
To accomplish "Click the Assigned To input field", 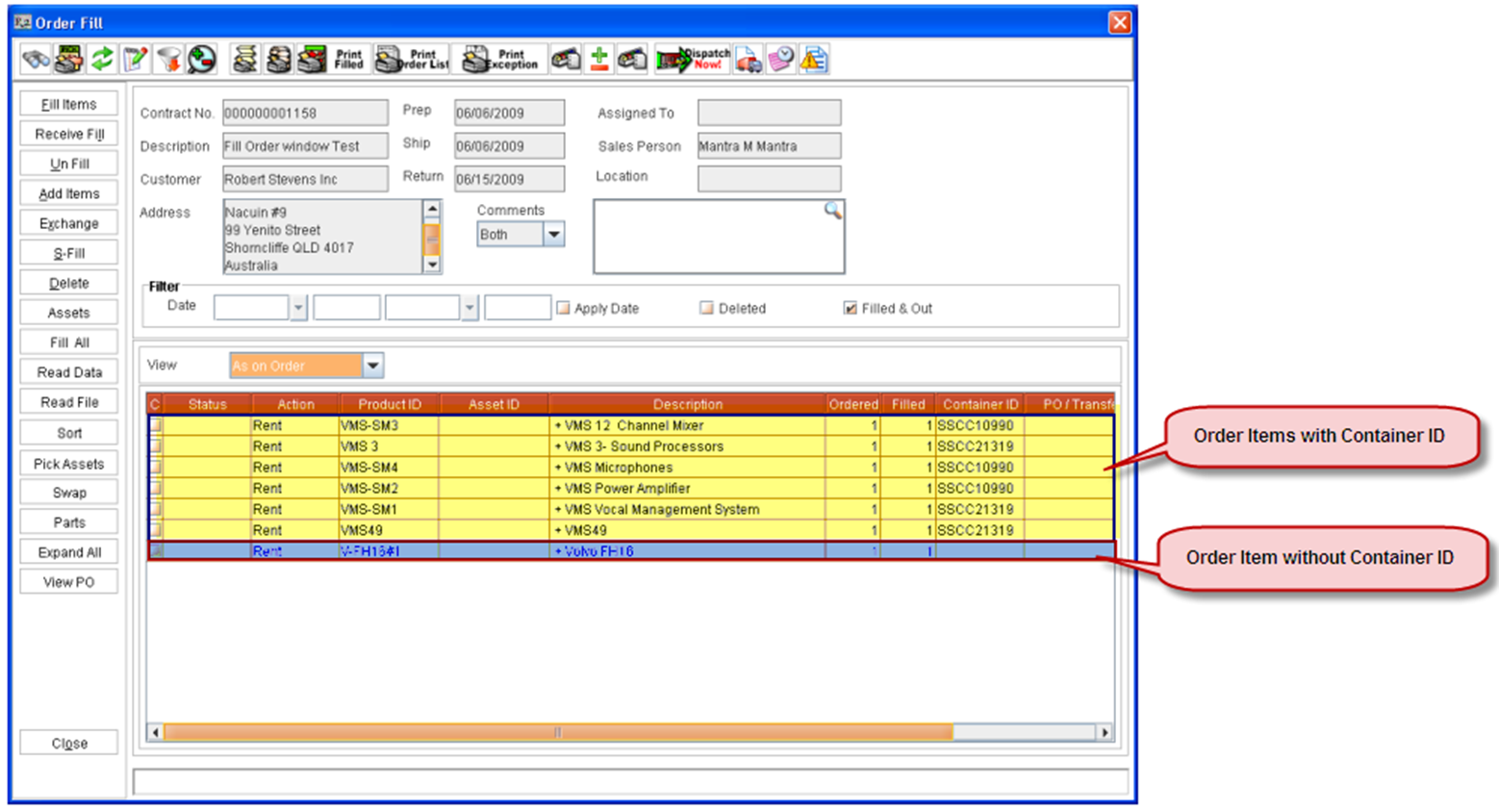I will coord(769,113).
